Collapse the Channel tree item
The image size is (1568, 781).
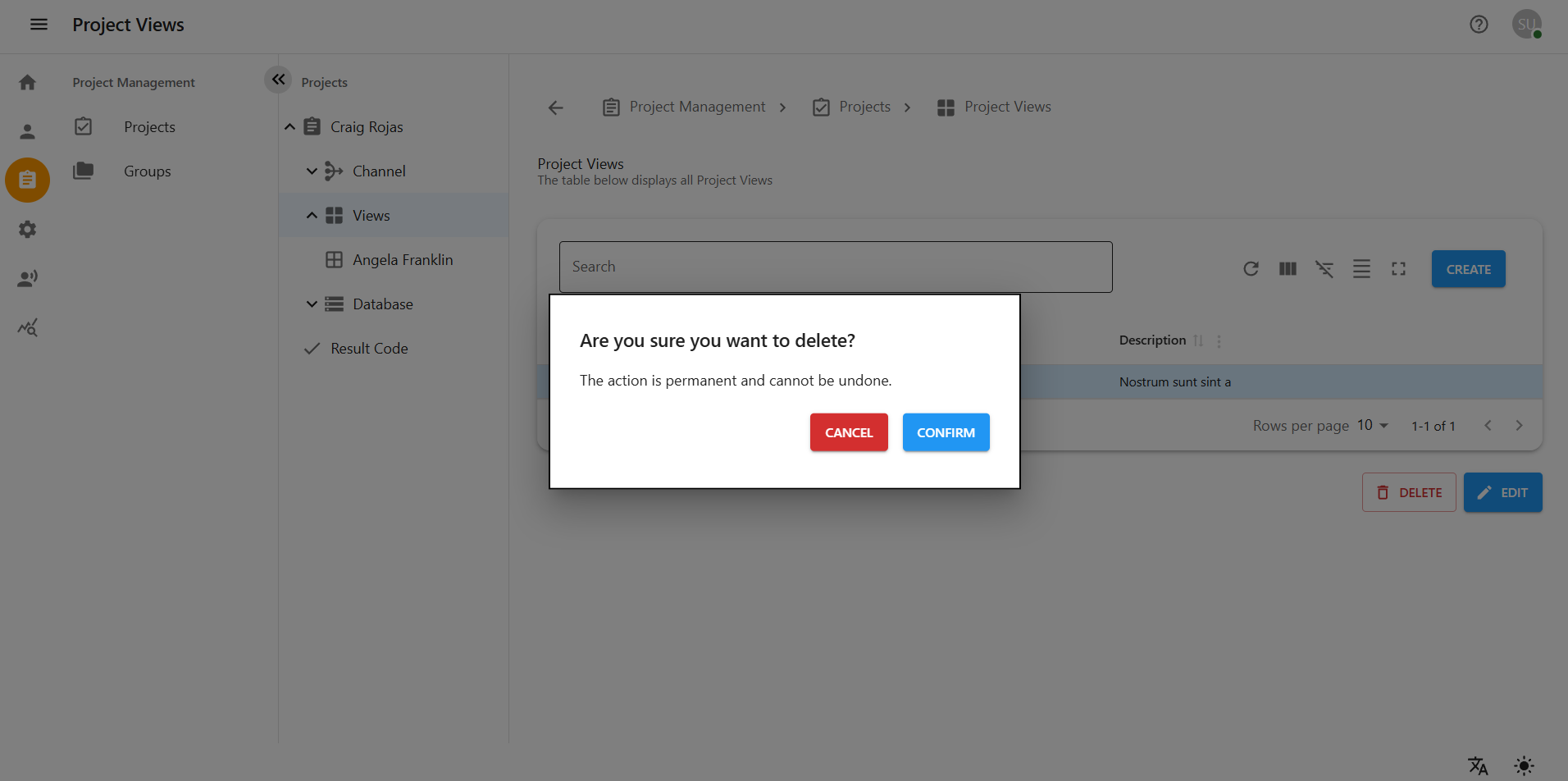tap(312, 171)
